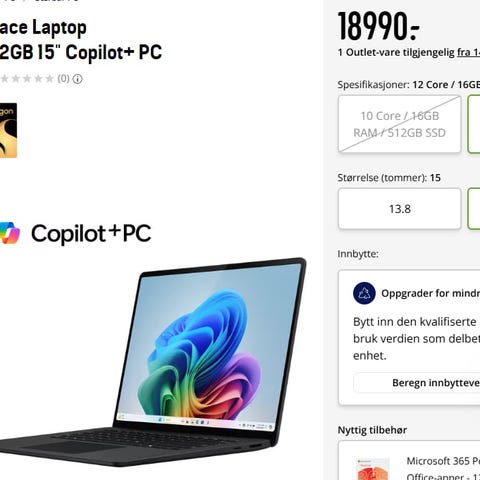
Task: Click the Microsoft 365 product thumbnail
Action: 373,469
